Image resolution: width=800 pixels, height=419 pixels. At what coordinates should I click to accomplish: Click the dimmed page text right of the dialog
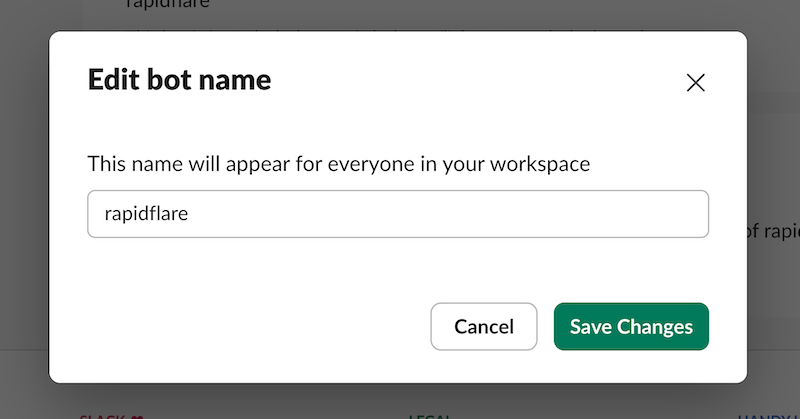tap(773, 231)
